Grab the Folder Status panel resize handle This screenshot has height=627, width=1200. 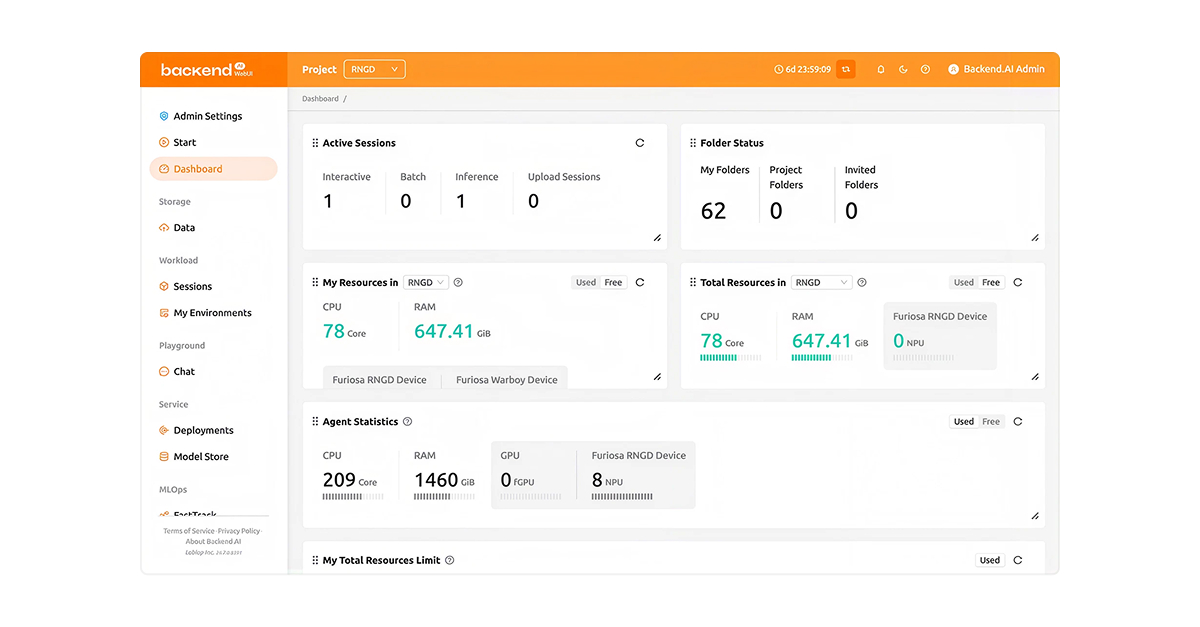(x=1035, y=238)
